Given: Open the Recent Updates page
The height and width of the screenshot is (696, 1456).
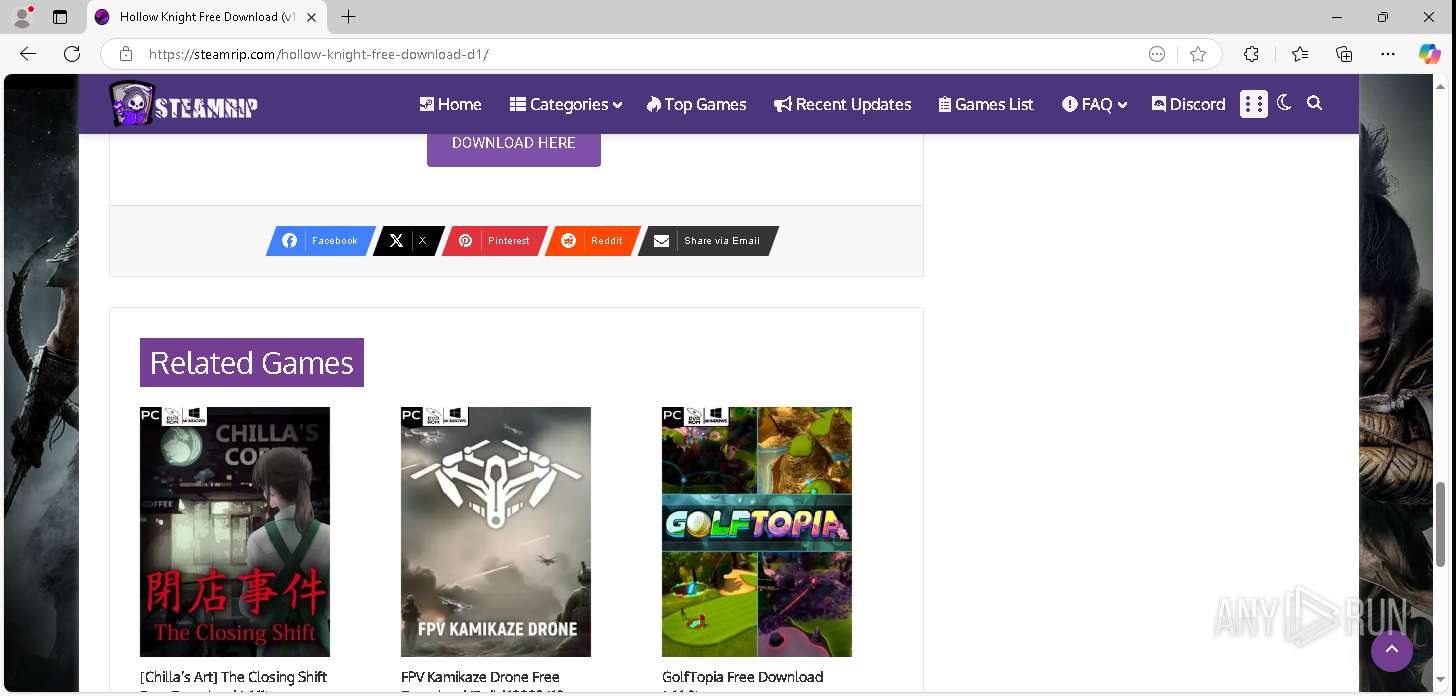Looking at the screenshot, I should 843,104.
